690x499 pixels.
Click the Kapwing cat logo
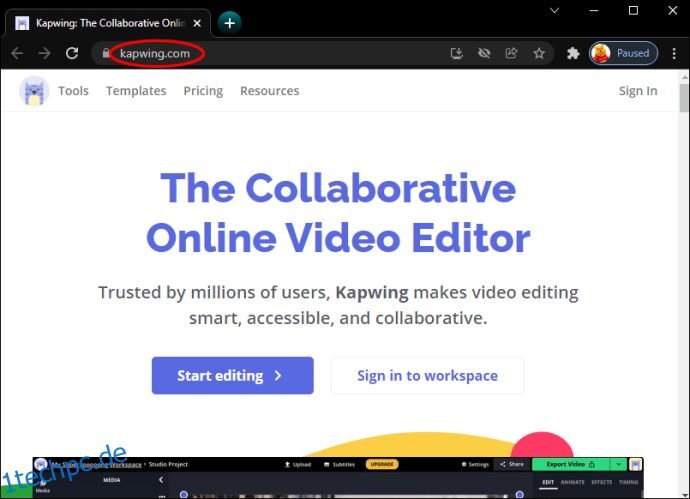pos(34,91)
